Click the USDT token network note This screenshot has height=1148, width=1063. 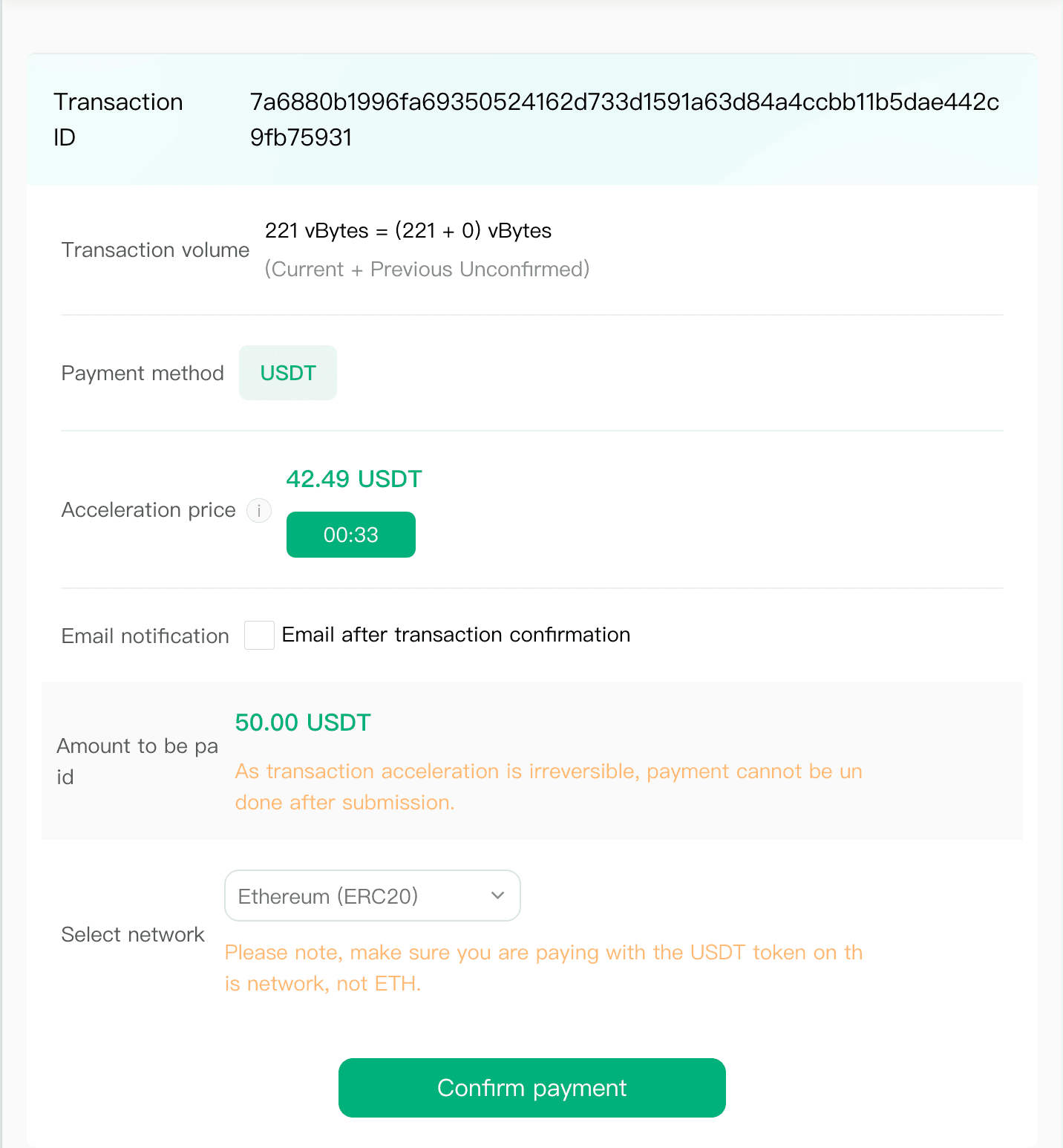[543, 968]
